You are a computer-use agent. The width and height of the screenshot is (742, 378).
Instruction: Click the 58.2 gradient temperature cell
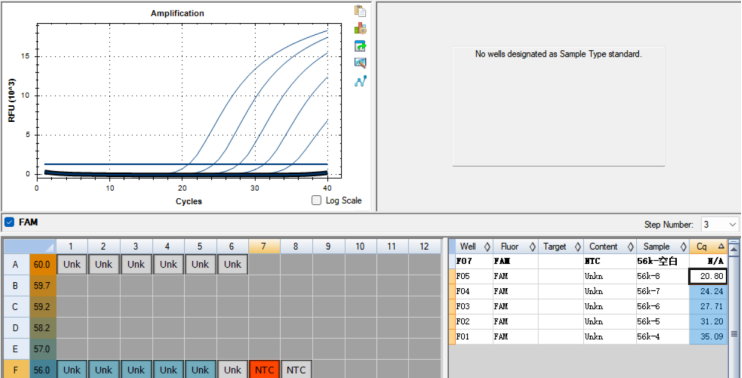(x=43, y=327)
